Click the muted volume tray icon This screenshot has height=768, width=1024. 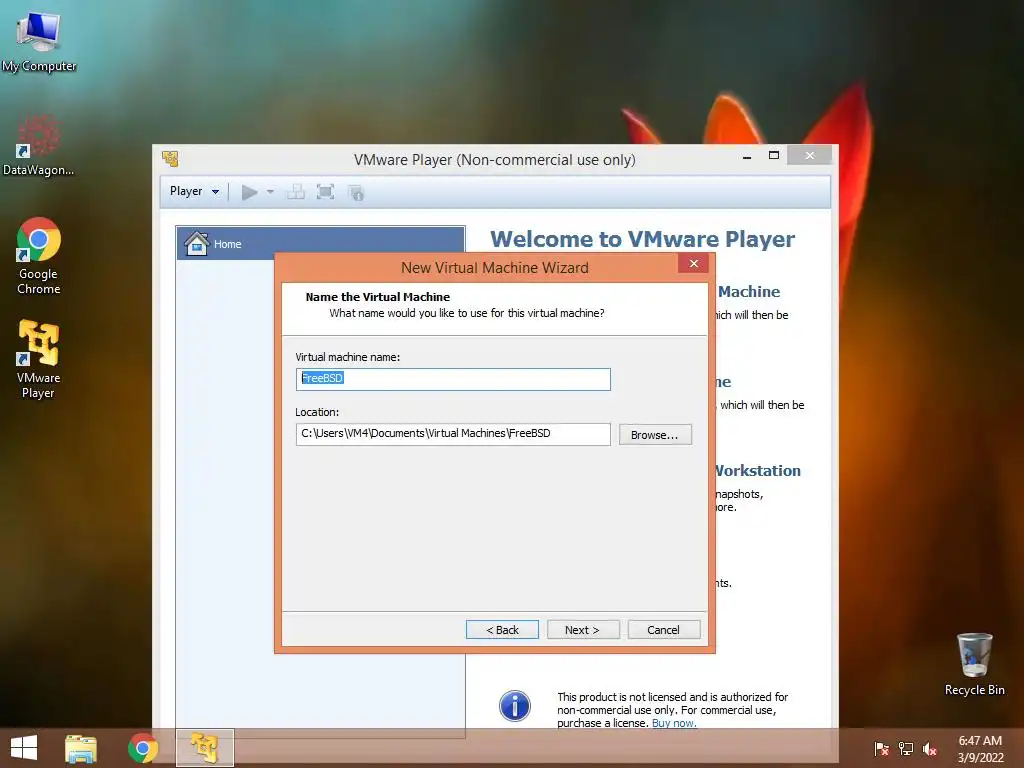(x=930, y=748)
